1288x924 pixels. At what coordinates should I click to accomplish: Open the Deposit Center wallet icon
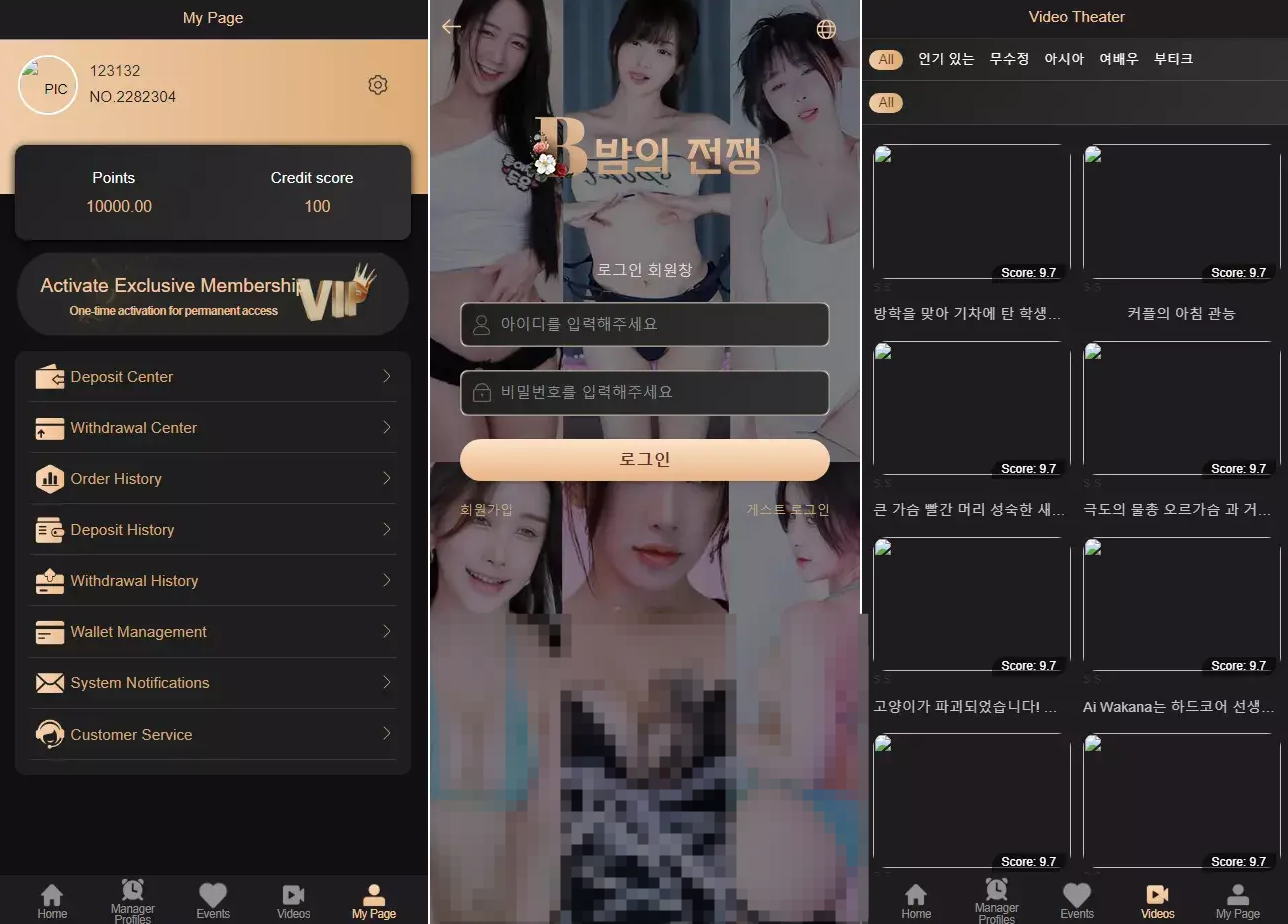tap(51, 377)
